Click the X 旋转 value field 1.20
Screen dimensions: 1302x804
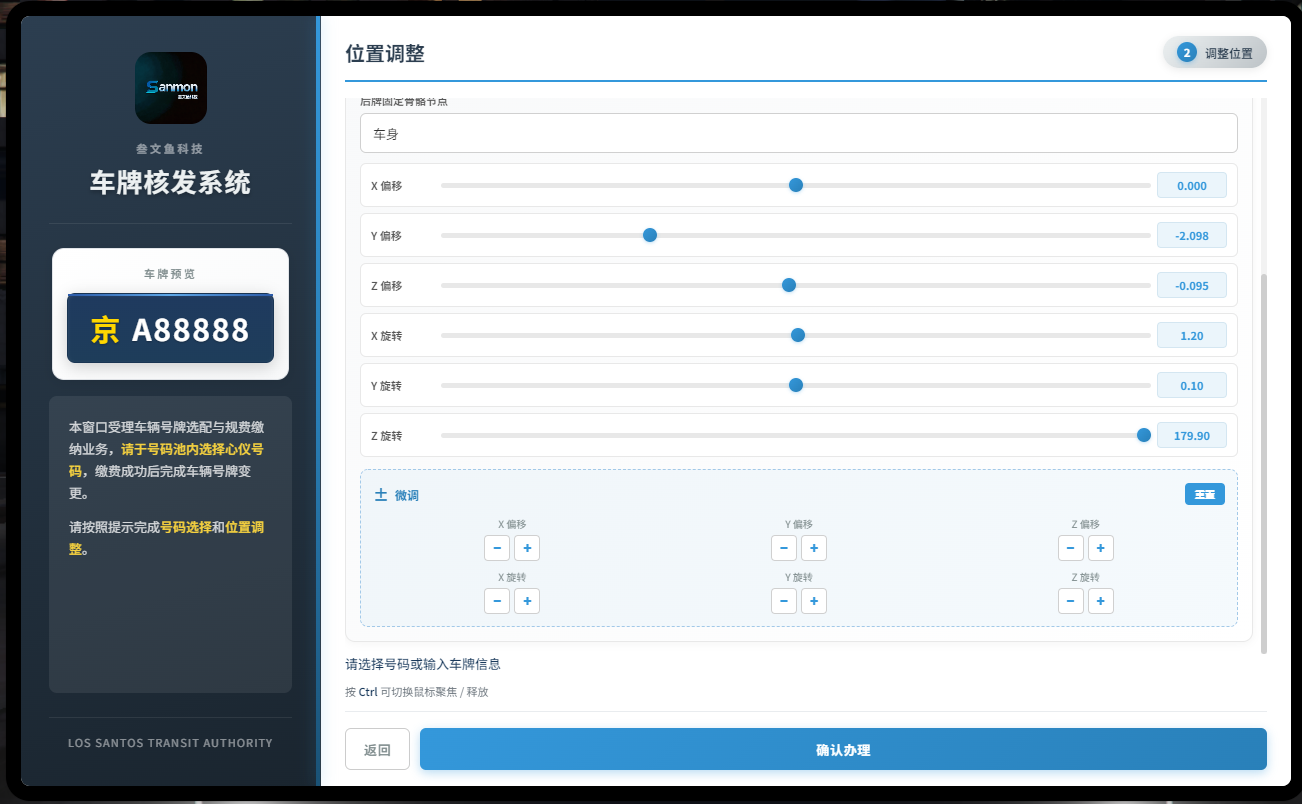coord(1192,335)
